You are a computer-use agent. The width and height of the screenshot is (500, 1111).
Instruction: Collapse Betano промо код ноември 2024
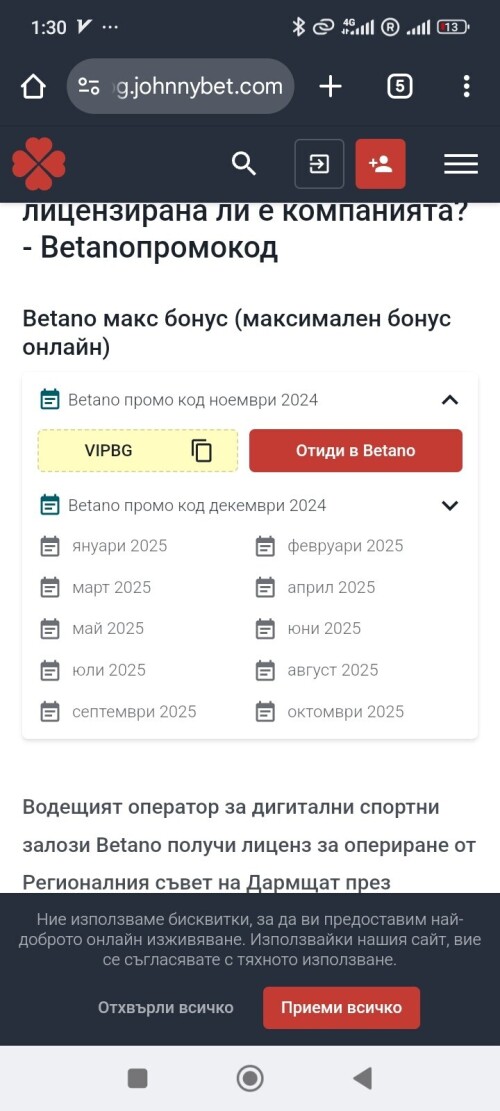[450, 400]
